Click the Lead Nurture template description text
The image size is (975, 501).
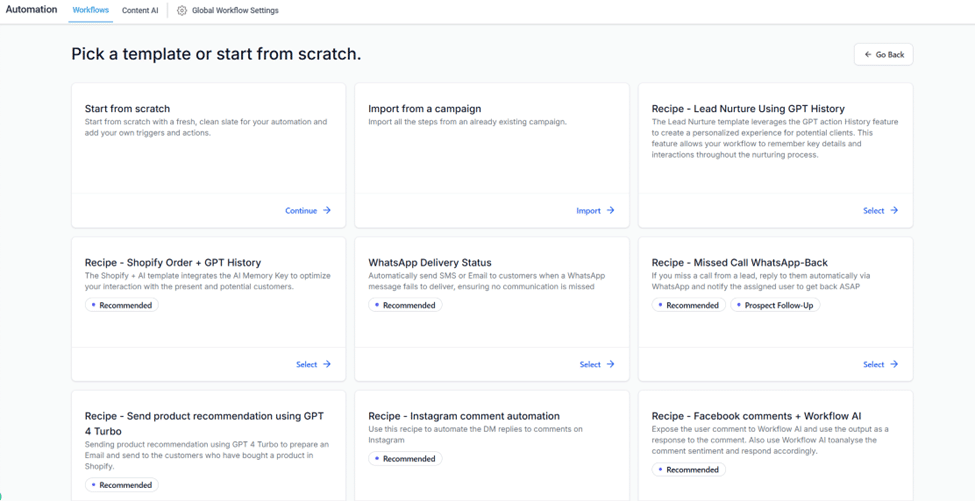click(775, 139)
